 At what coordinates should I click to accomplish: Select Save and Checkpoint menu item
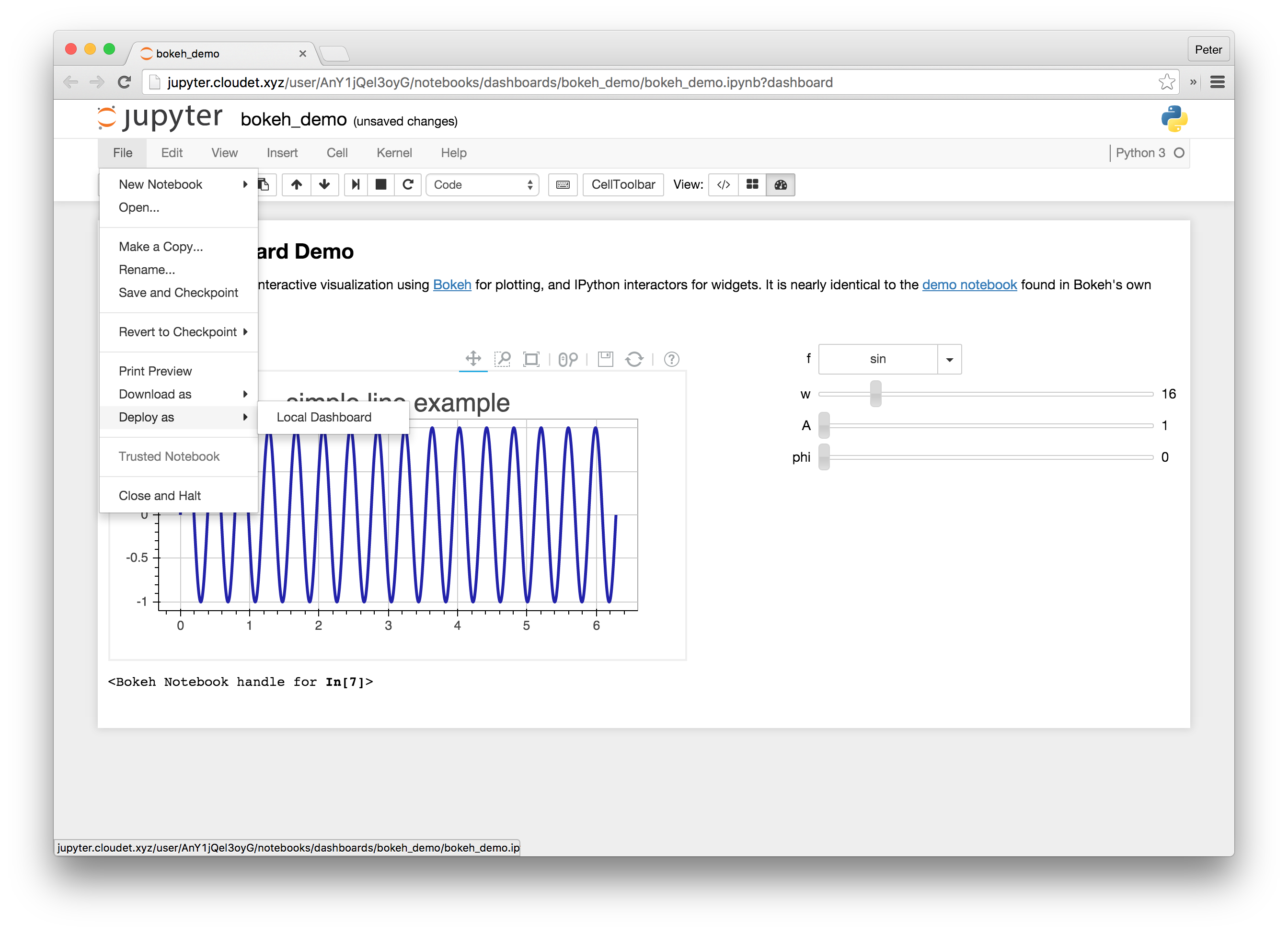(x=178, y=292)
